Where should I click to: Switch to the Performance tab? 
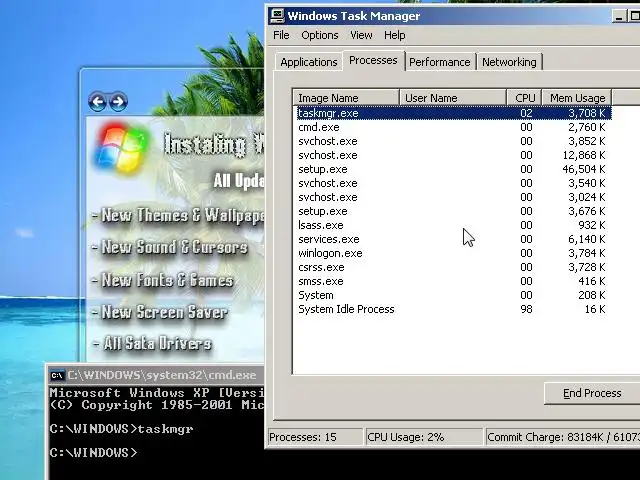pos(440,62)
